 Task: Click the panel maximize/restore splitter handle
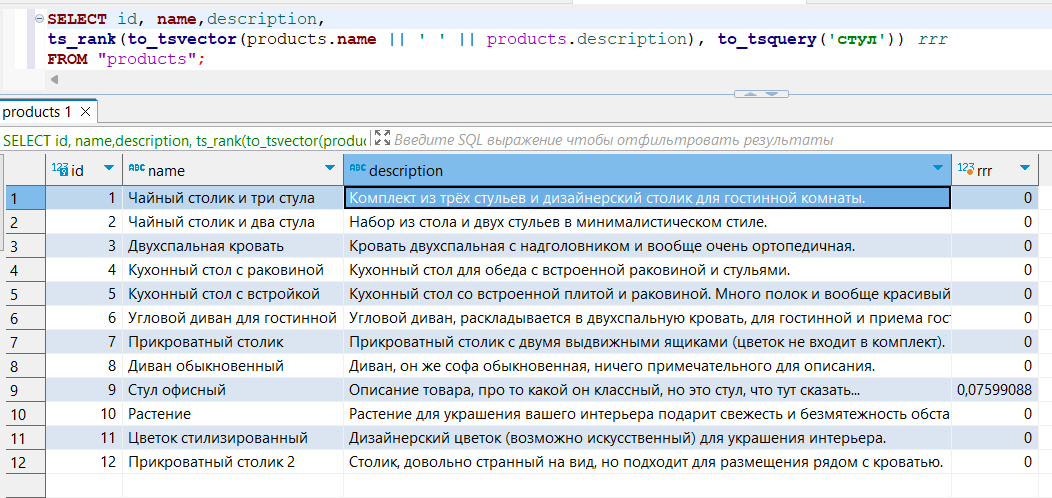tap(761, 94)
